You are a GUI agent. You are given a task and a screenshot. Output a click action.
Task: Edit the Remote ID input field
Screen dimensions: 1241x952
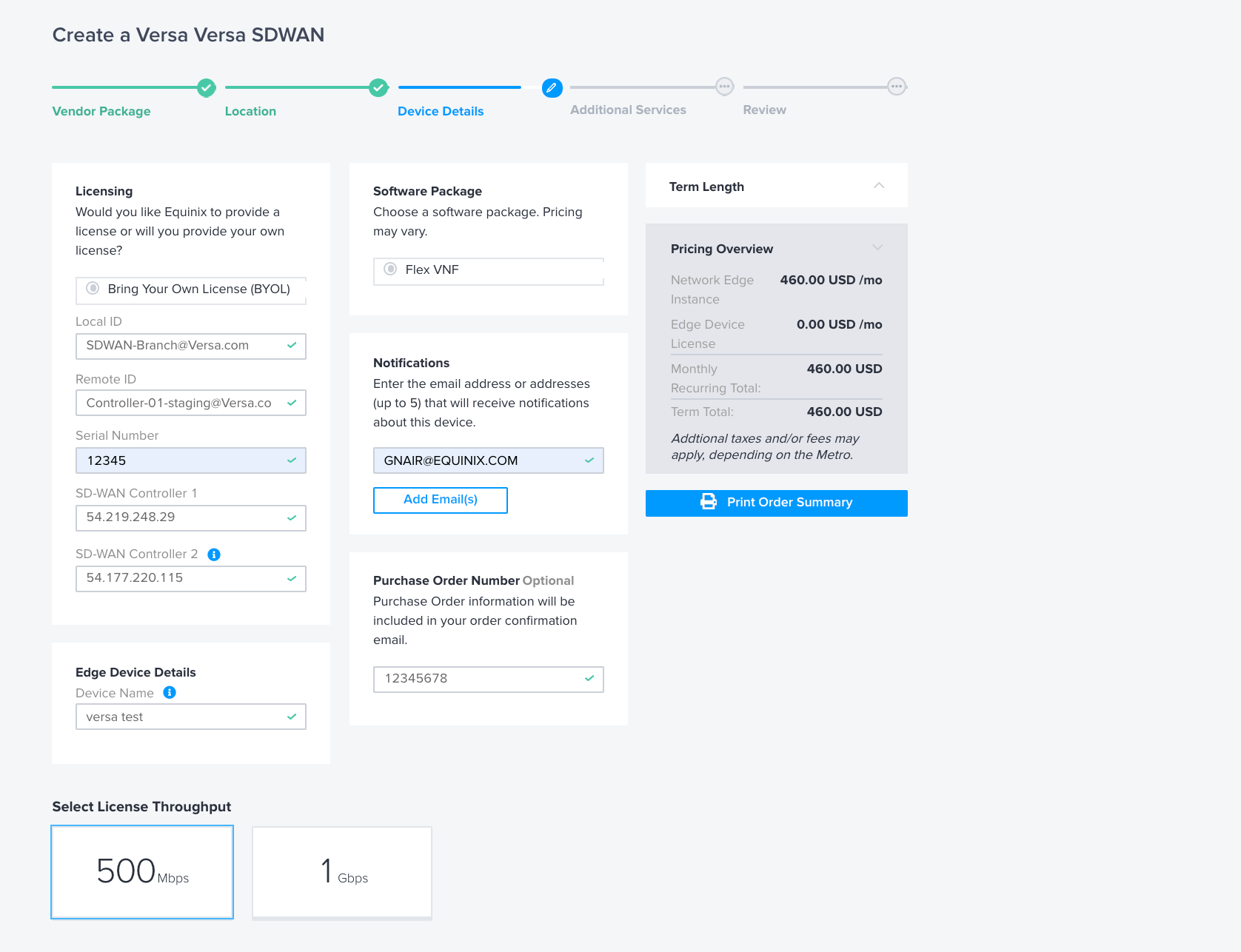[191, 403]
